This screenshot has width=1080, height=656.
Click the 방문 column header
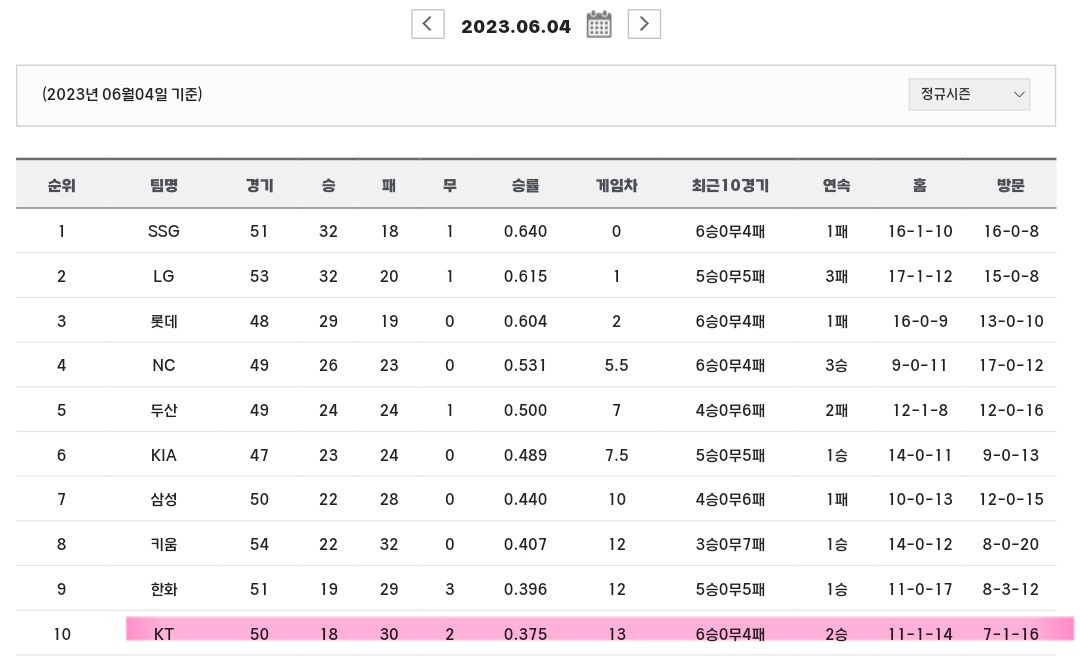[1010, 185]
